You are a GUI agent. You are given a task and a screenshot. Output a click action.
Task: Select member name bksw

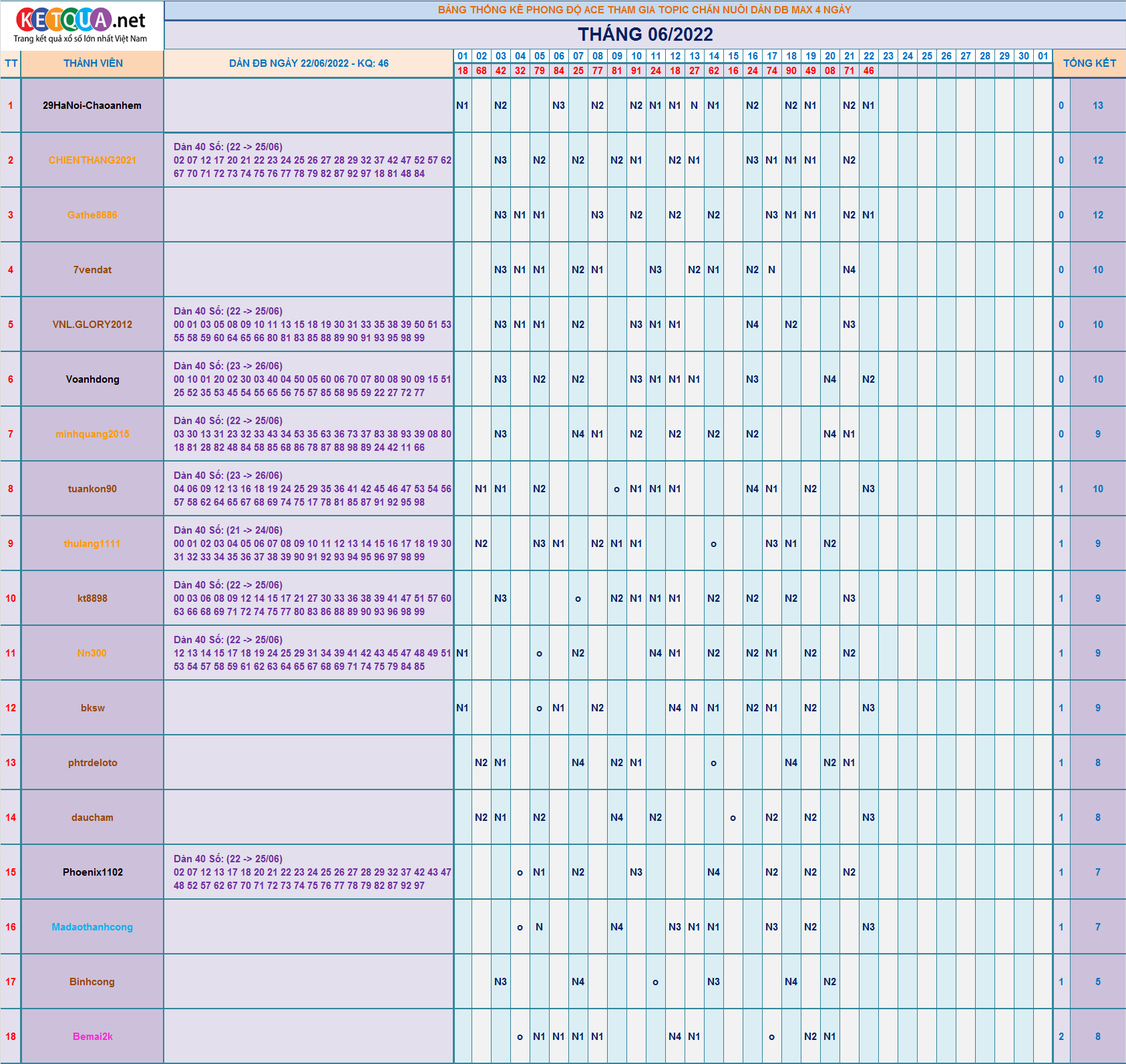[x=92, y=708]
